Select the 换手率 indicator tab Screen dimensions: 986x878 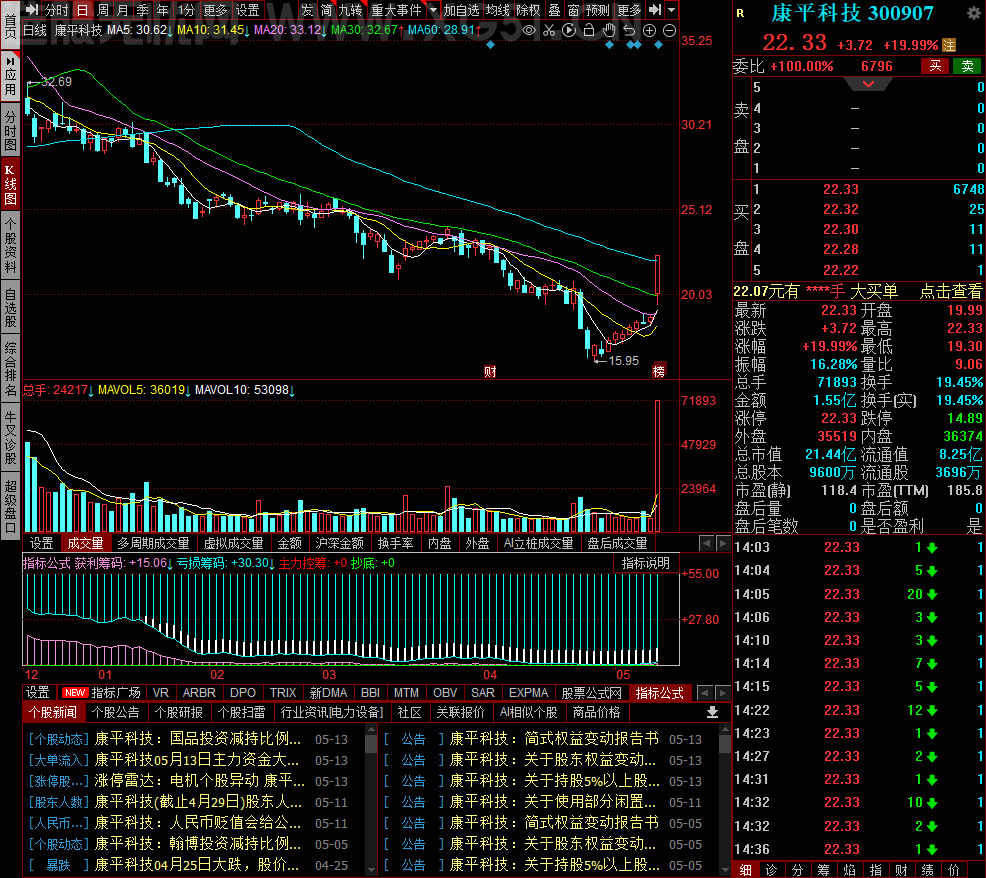[x=396, y=543]
